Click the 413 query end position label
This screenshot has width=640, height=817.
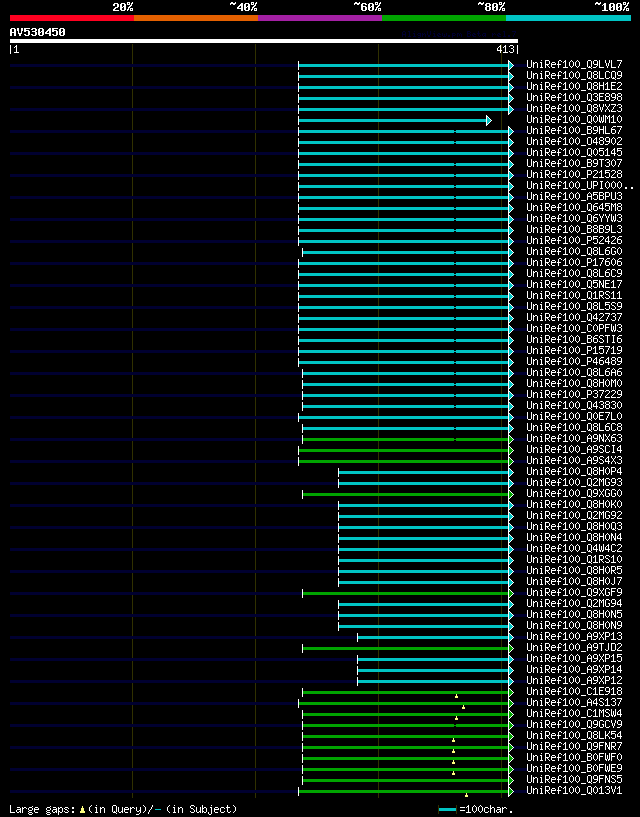point(506,50)
